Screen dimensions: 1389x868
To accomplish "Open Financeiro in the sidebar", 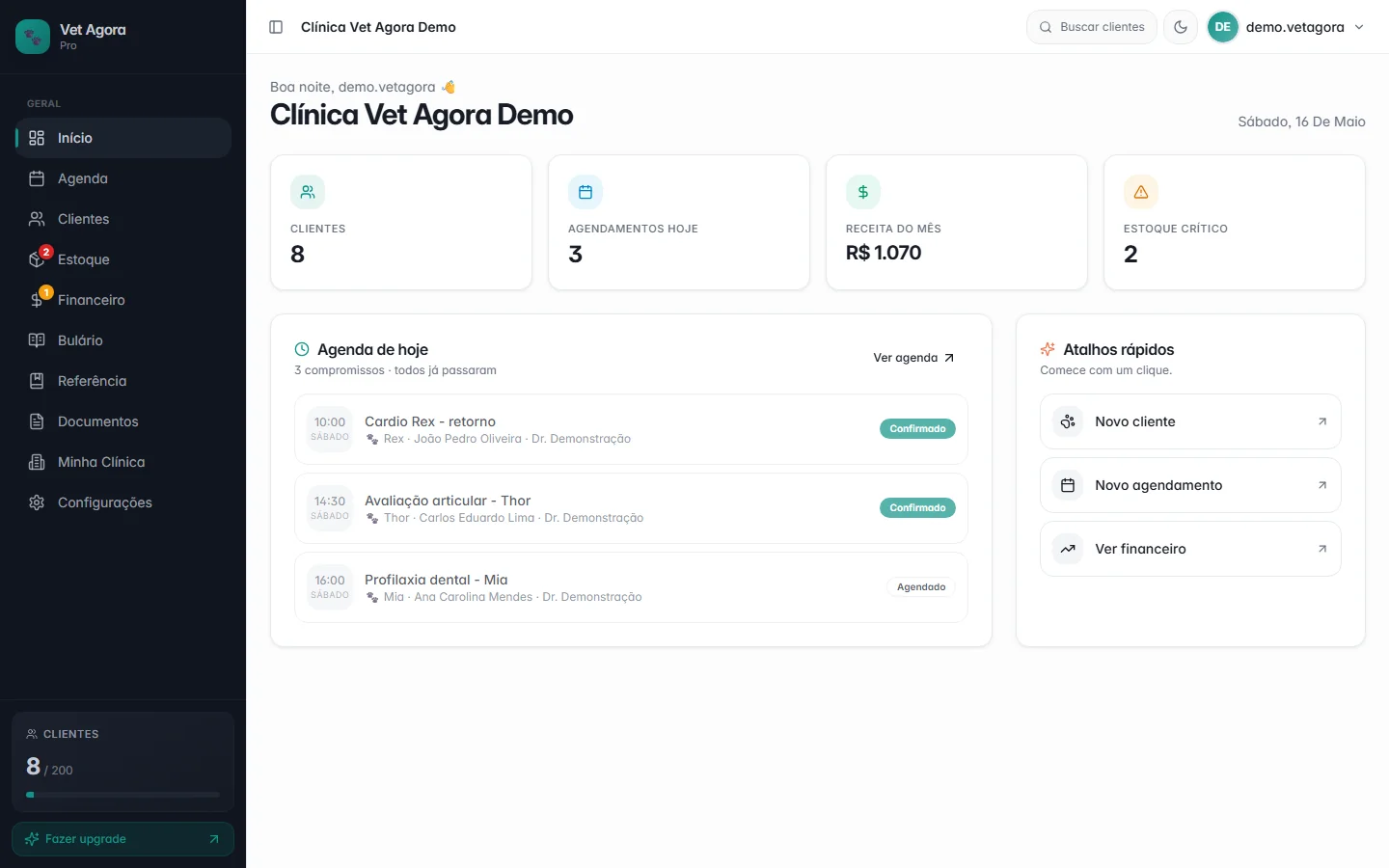I will click(123, 300).
